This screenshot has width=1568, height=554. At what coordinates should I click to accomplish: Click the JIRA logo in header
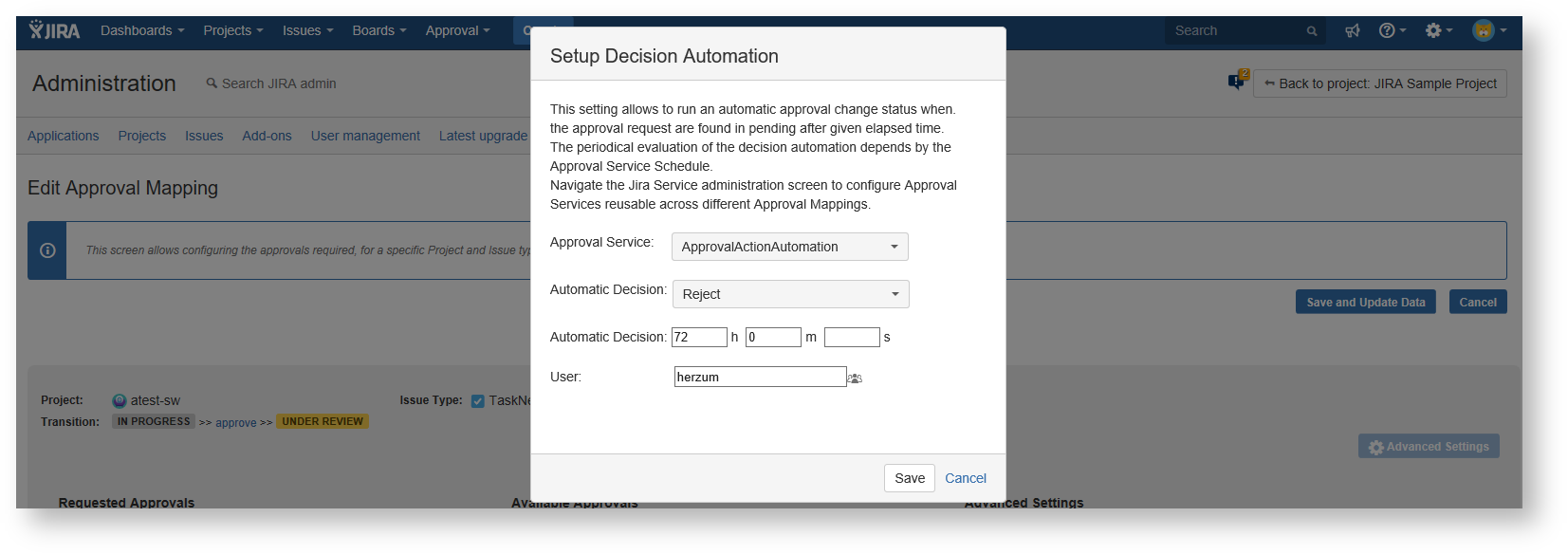(x=54, y=30)
